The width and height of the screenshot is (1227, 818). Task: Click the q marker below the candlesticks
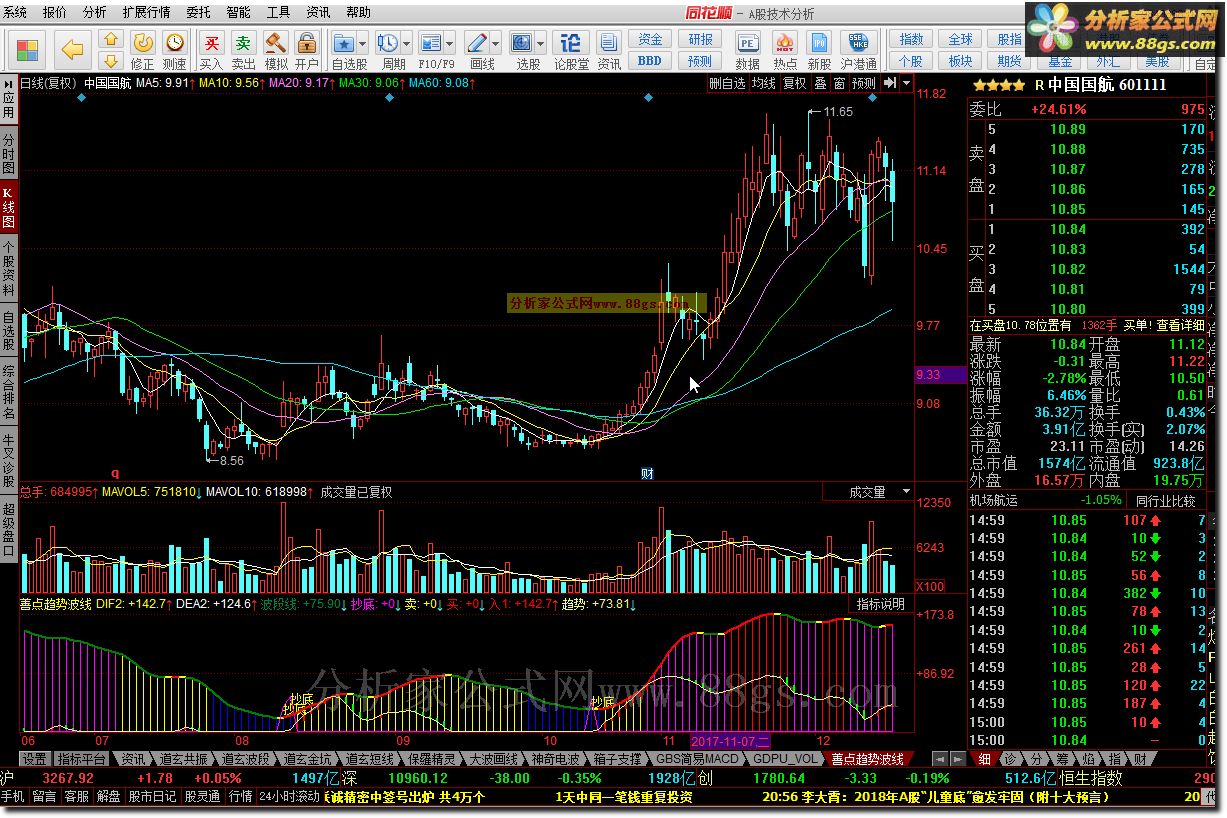115,473
